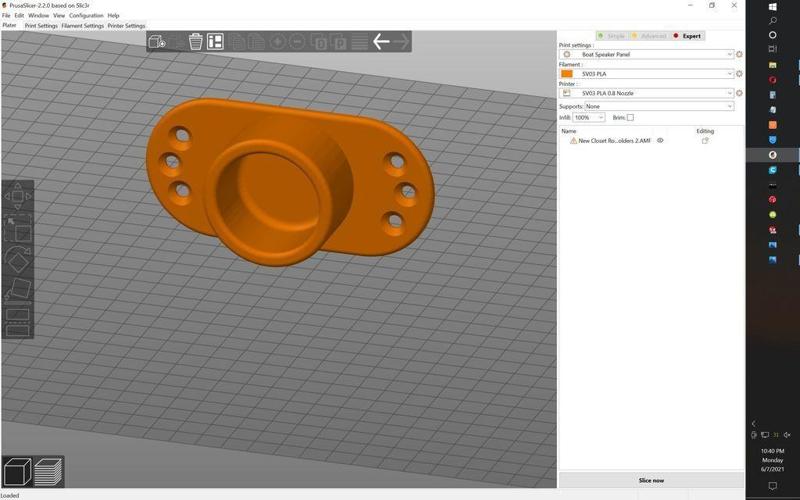Click the Split to objects icon
The width and height of the screenshot is (800, 500).
319,41
